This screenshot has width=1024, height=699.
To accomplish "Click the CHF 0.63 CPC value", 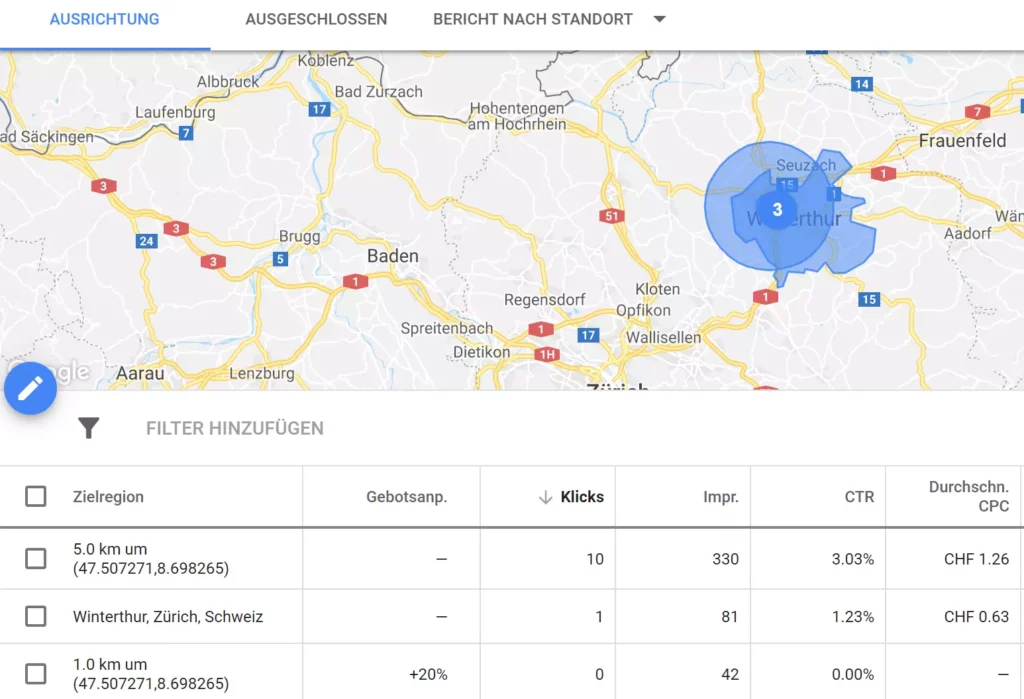I will [976, 617].
